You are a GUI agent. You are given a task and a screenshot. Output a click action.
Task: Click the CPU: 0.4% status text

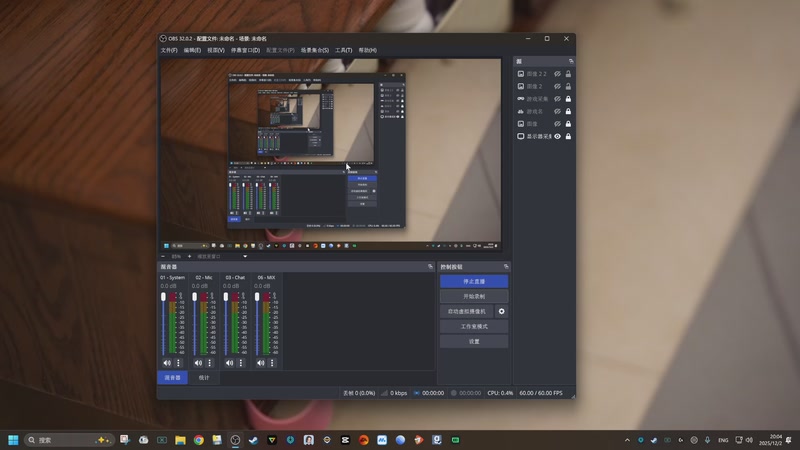coord(500,393)
